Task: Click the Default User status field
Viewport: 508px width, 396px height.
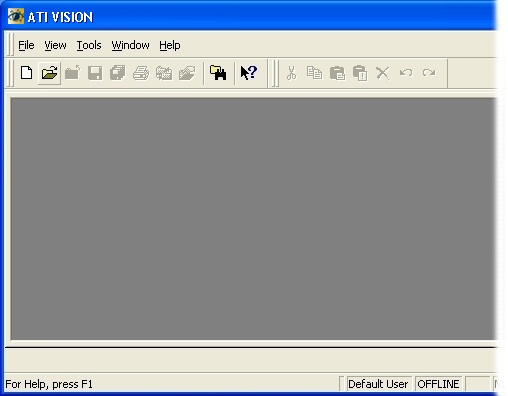Action: (x=378, y=384)
